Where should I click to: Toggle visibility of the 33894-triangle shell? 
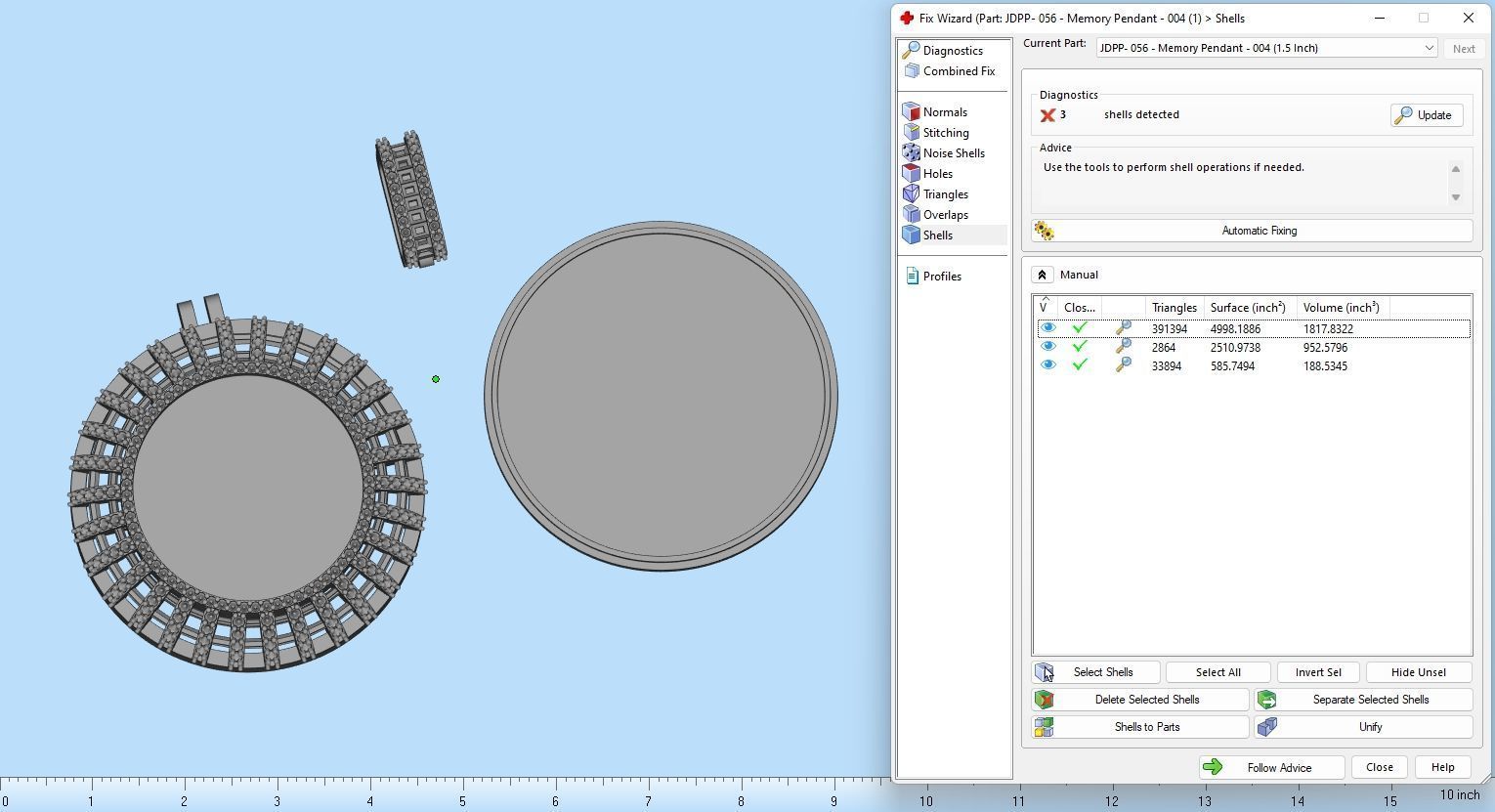click(x=1048, y=365)
